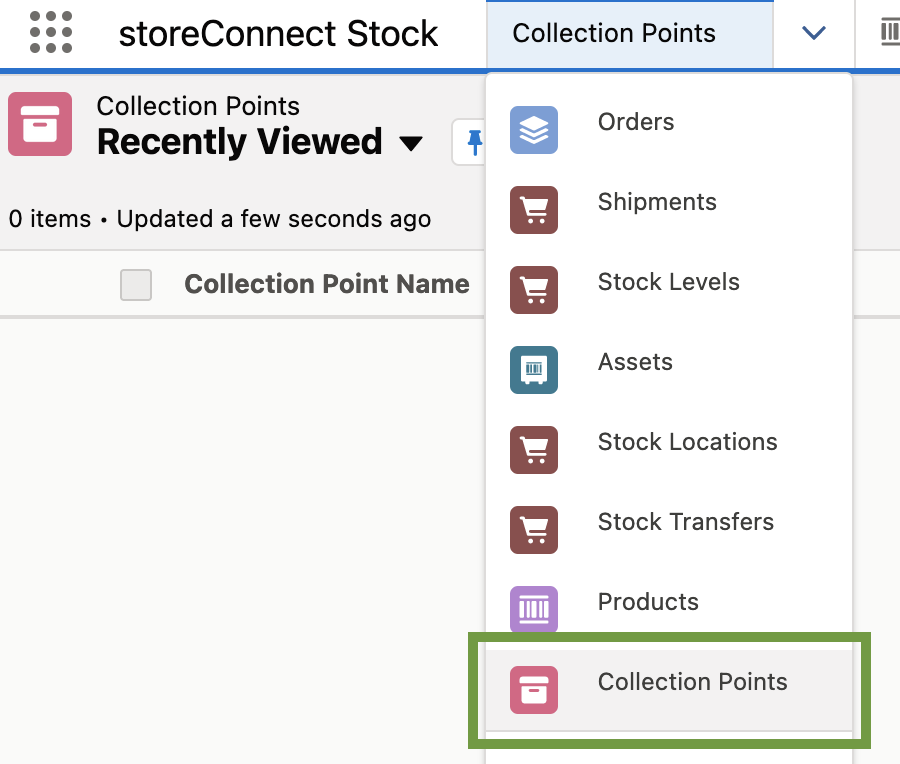Click the Products barcode icon

(x=534, y=609)
